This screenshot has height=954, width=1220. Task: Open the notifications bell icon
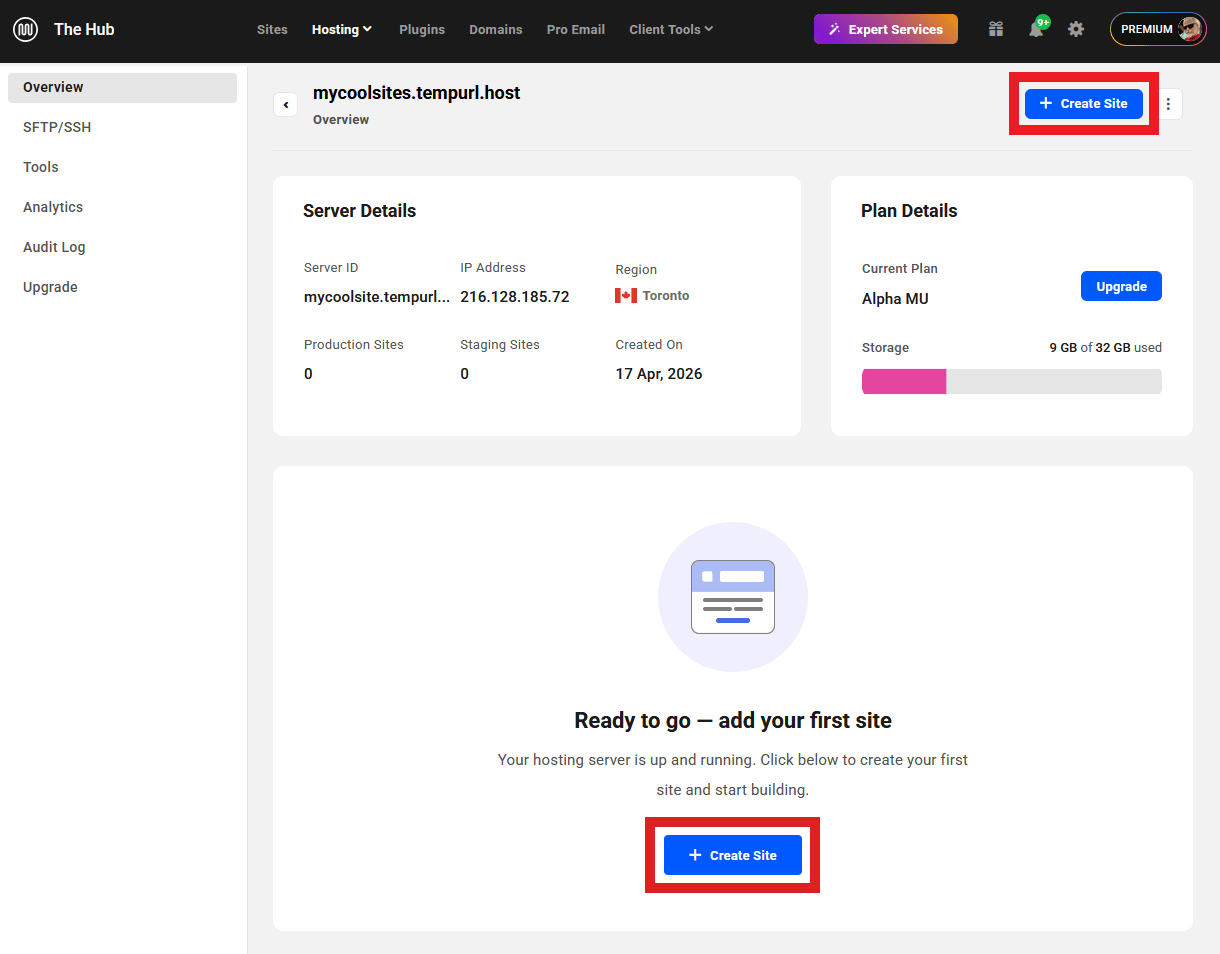1037,29
